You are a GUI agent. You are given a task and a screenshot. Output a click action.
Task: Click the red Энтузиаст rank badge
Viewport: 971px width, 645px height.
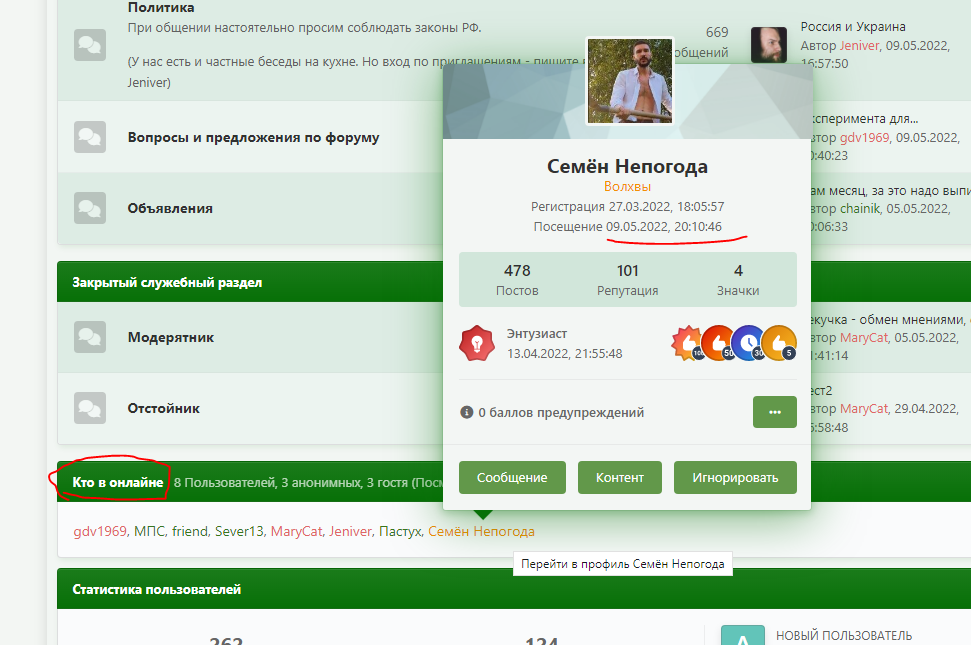pyautogui.click(x=477, y=344)
